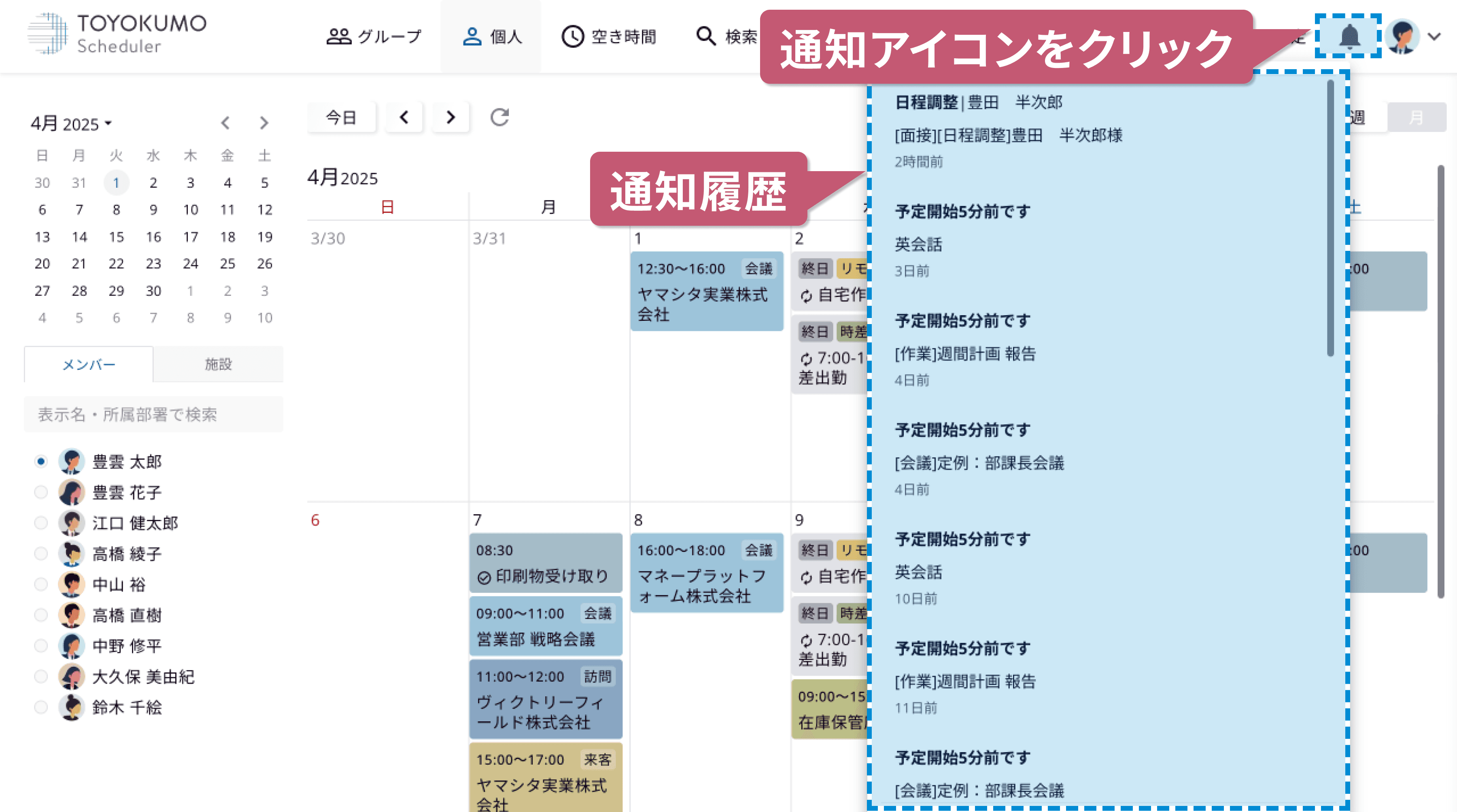
Task: Select radio button for 大久保 美由紀
Action: click(41, 676)
